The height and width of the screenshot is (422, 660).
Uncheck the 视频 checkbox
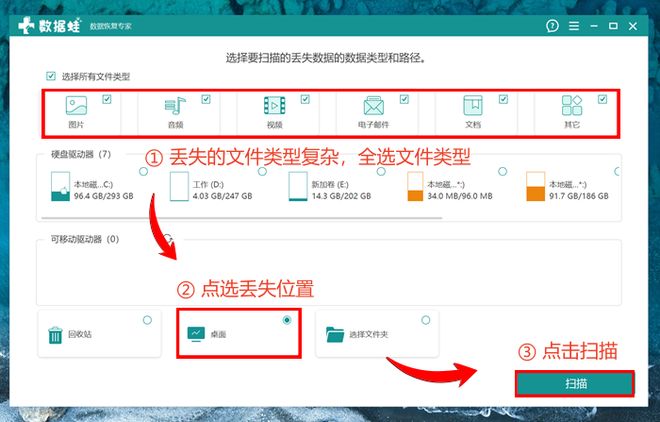[305, 99]
